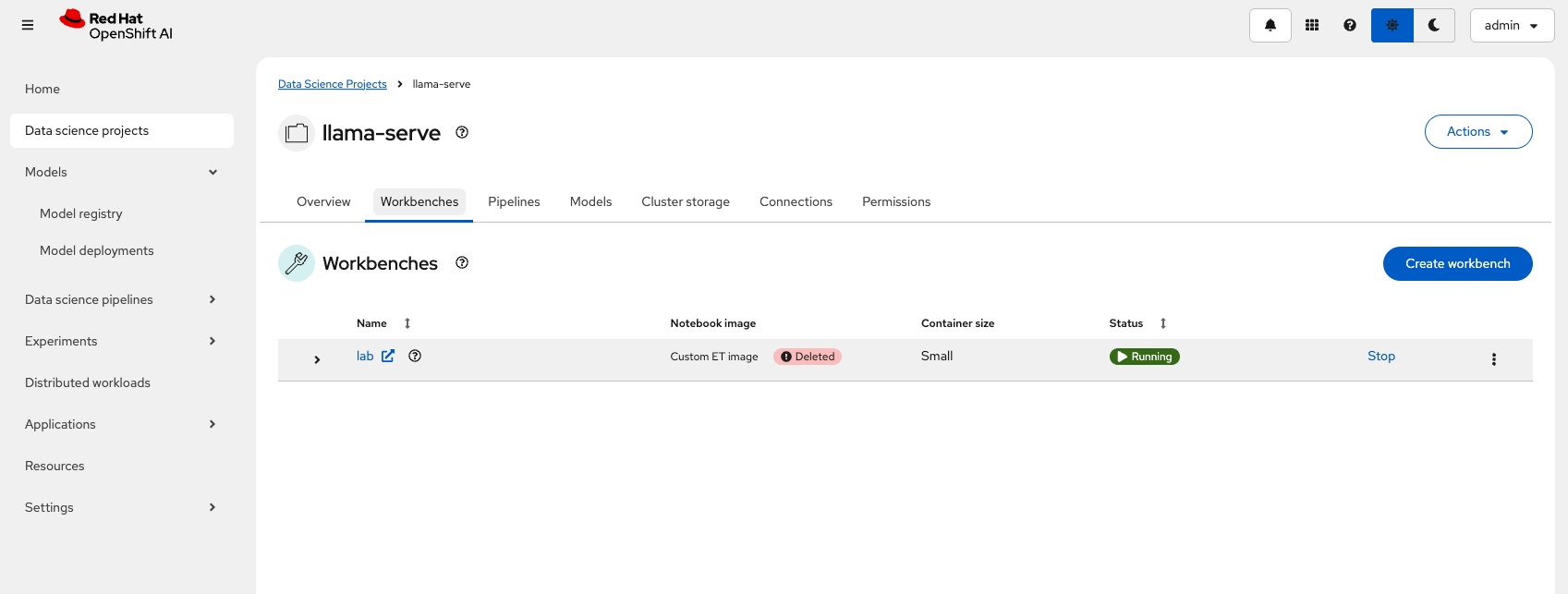Open the Cluster storage tab

tap(686, 201)
